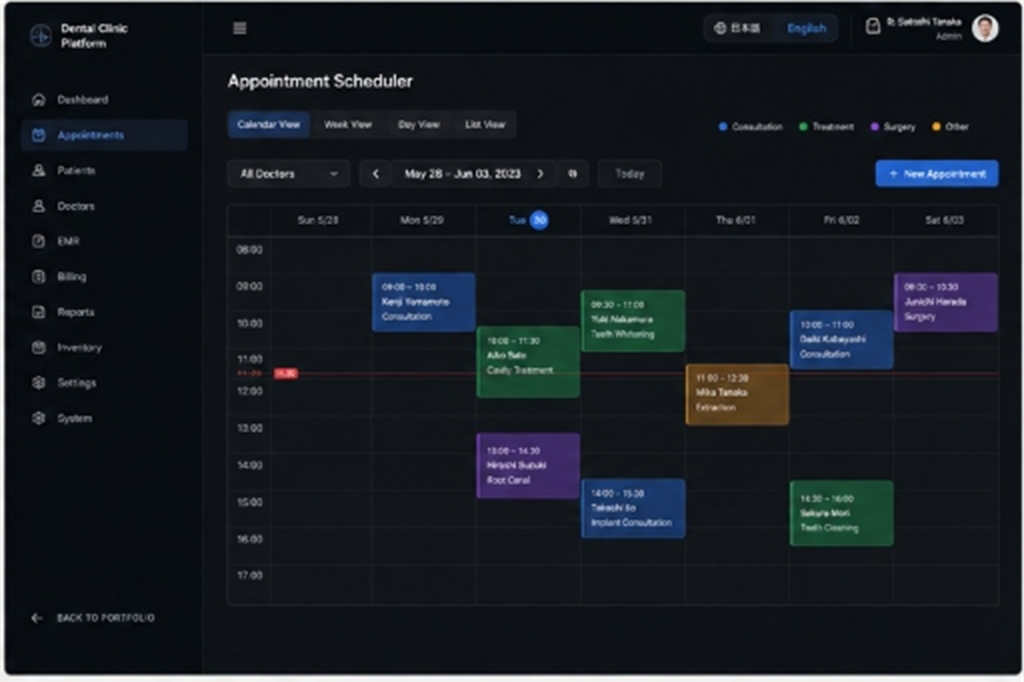Open Thursday 11:00 Extraction appointment
Image resolution: width=1024 pixels, height=682 pixels.
click(737, 394)
